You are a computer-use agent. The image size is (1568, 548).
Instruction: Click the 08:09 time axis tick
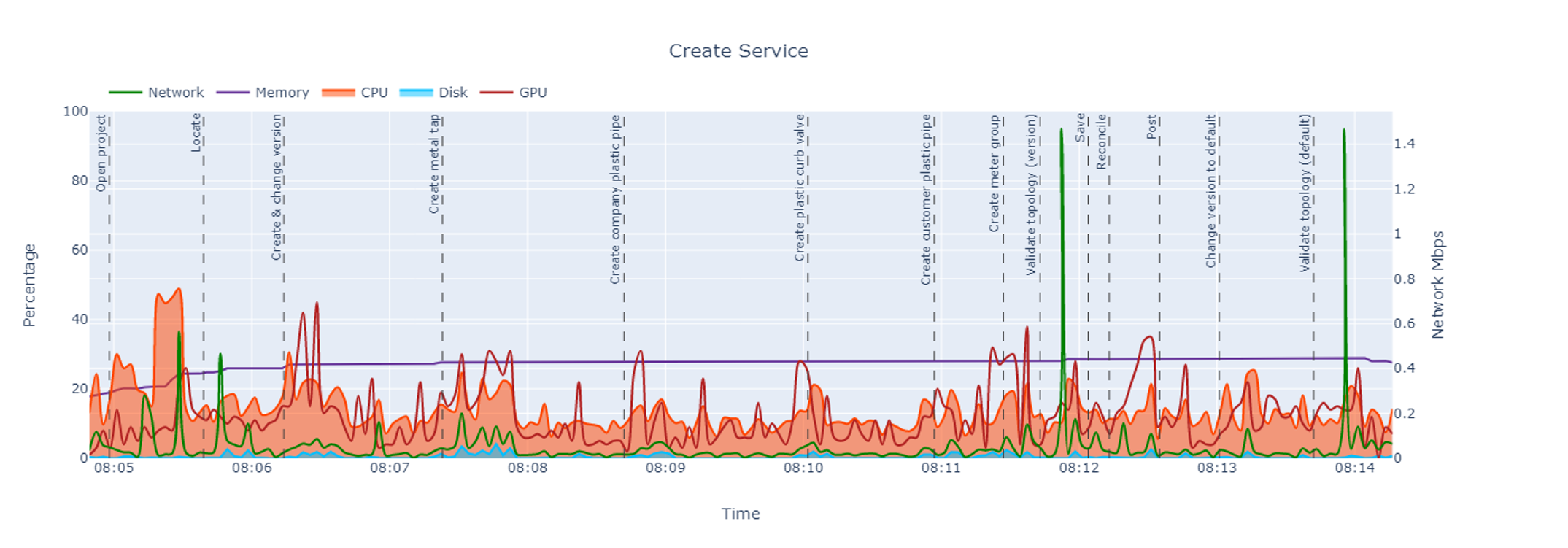(665, 468)
